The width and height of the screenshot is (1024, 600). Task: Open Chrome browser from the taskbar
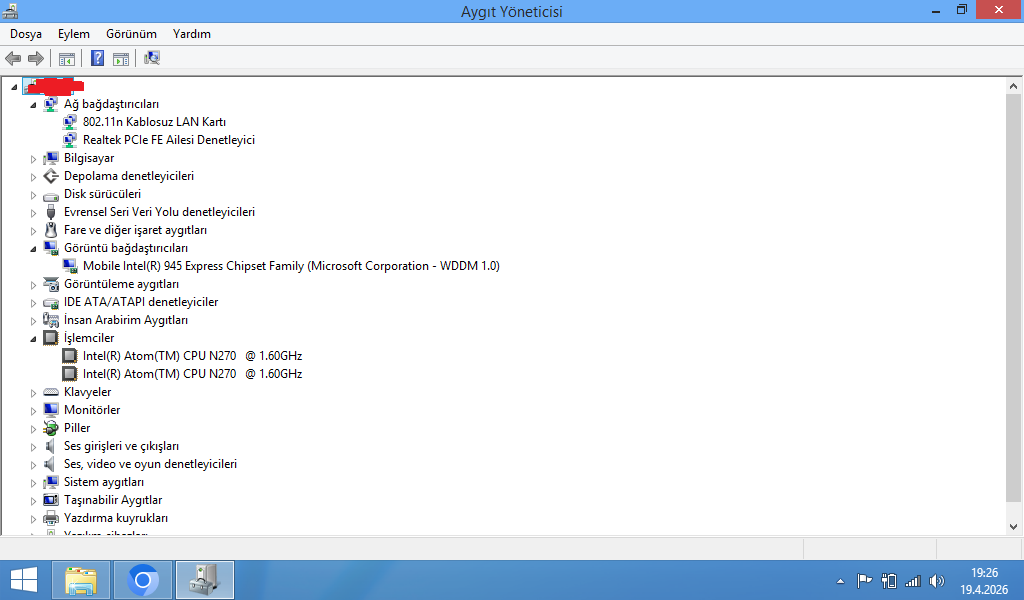click(x=143, y=580)
